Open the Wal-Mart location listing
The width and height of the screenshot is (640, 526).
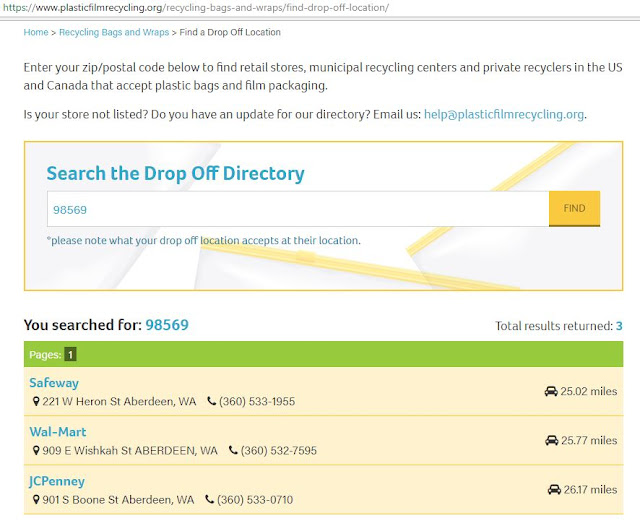pyautogui.click(x=58, y=432)
